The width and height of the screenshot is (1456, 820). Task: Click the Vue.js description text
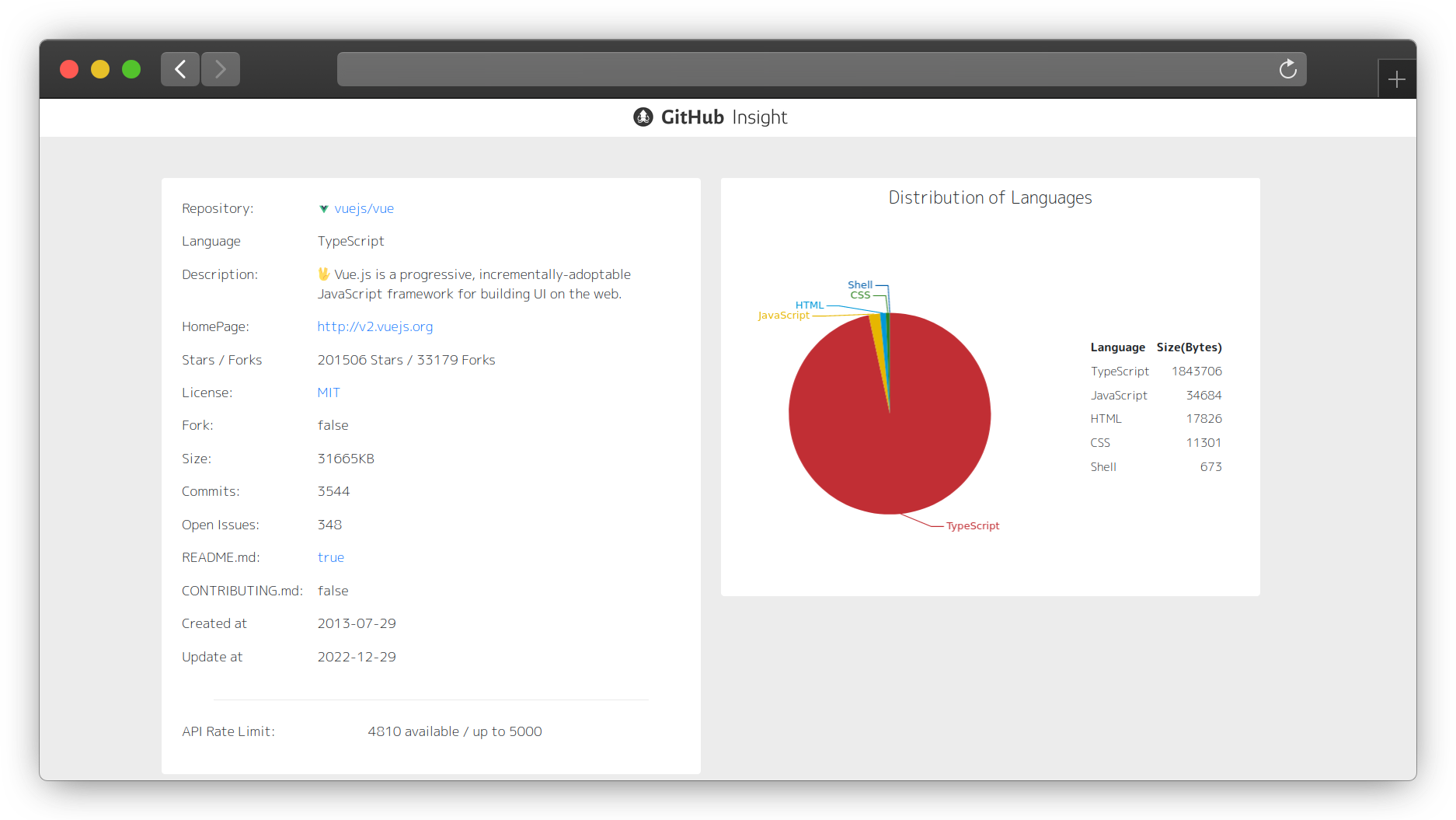point(474,284)
